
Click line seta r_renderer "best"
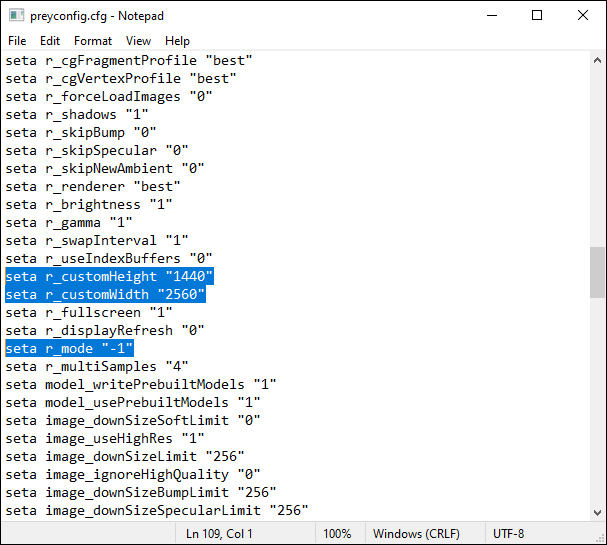click(x=93, y=187)
